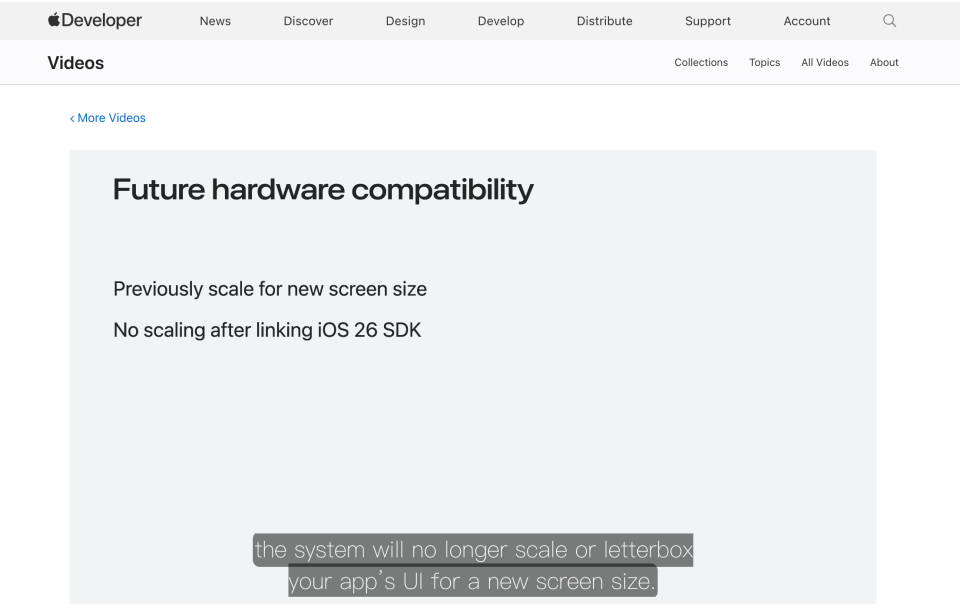Switch to the Topics tab
Screen dimensions: 960x612
click(x=765, y=62)
